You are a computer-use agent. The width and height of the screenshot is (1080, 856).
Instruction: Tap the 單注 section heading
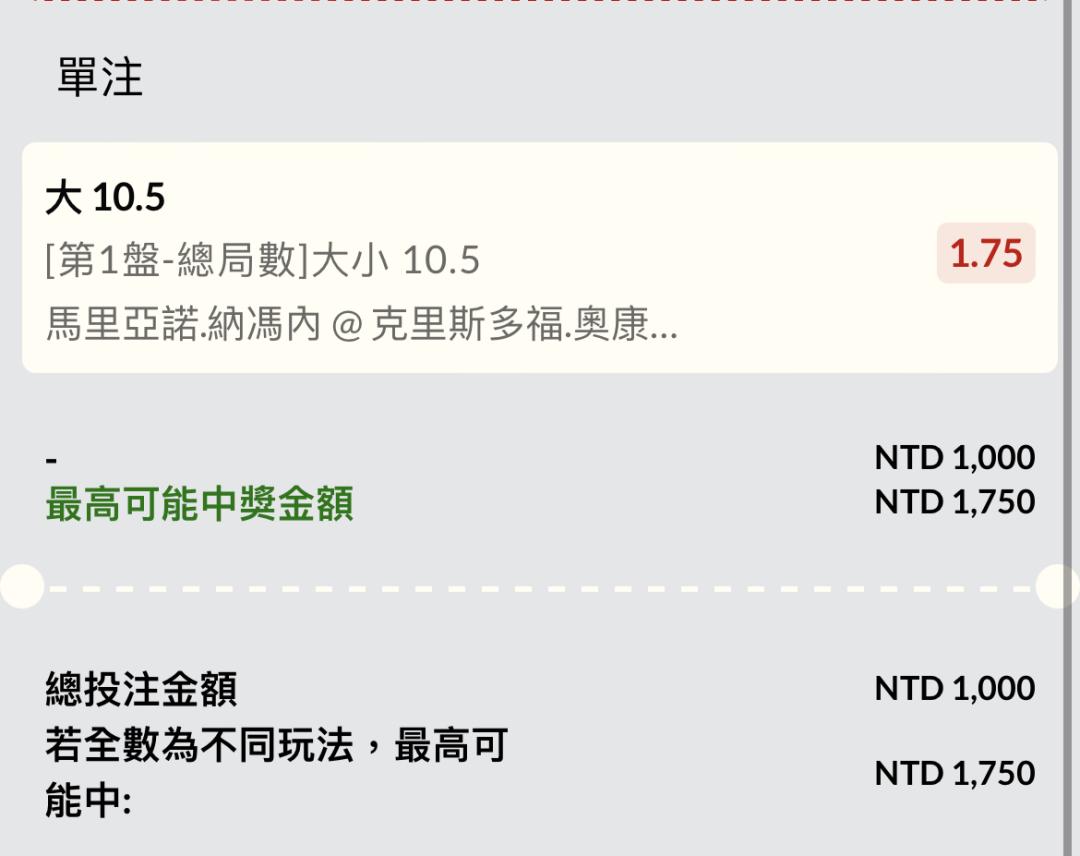pyautogui.click(x=100, y=78)
